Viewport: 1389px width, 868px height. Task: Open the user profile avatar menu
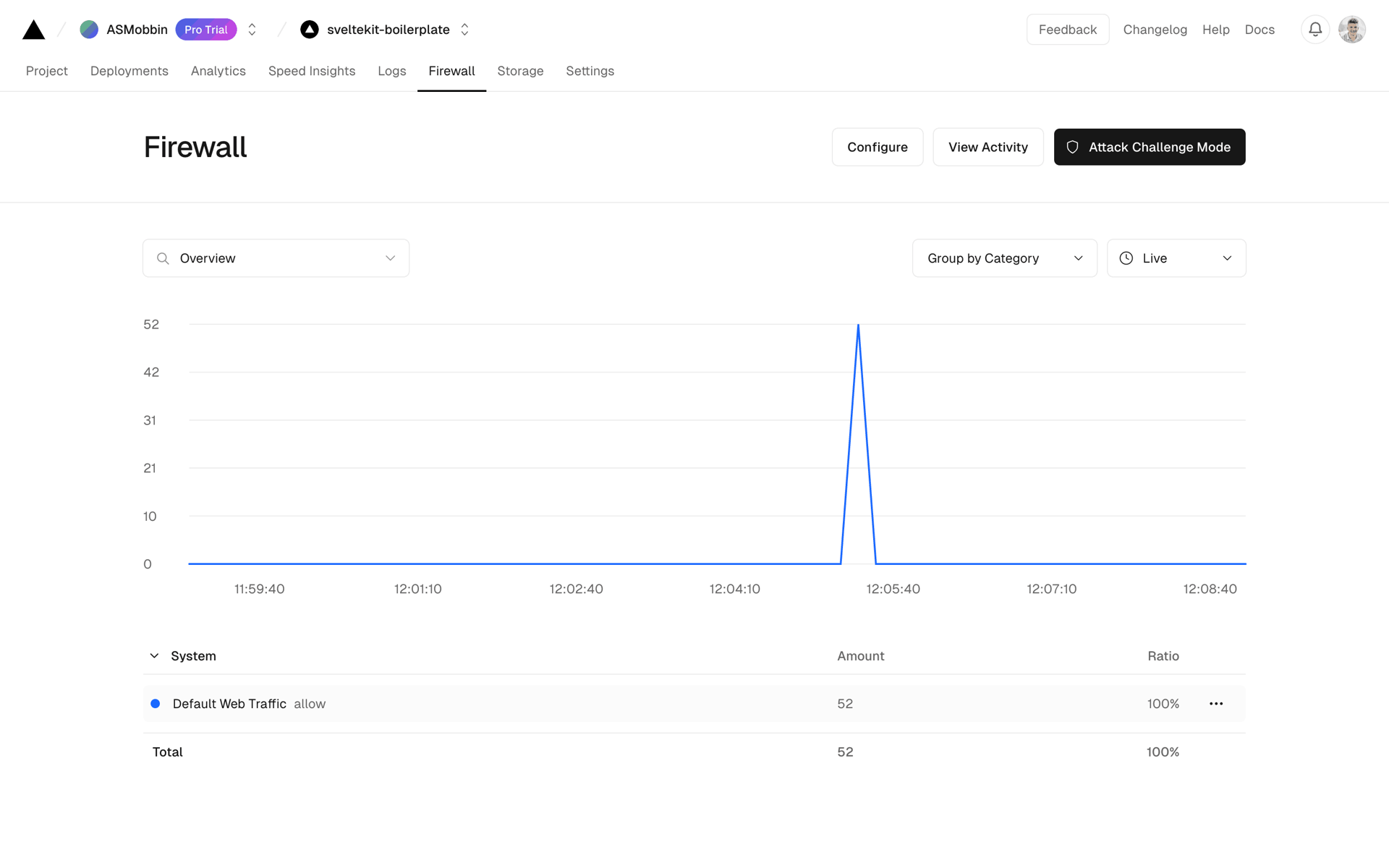(x=1351, y=30)
